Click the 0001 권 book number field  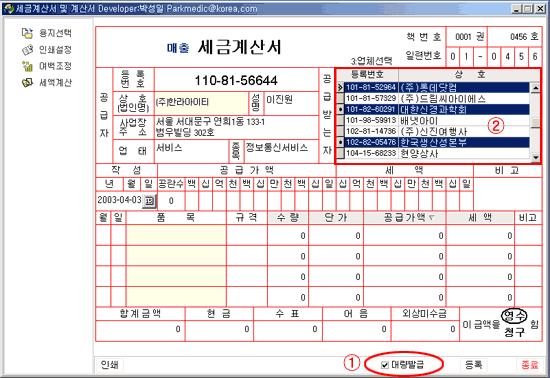click(467, 37)
